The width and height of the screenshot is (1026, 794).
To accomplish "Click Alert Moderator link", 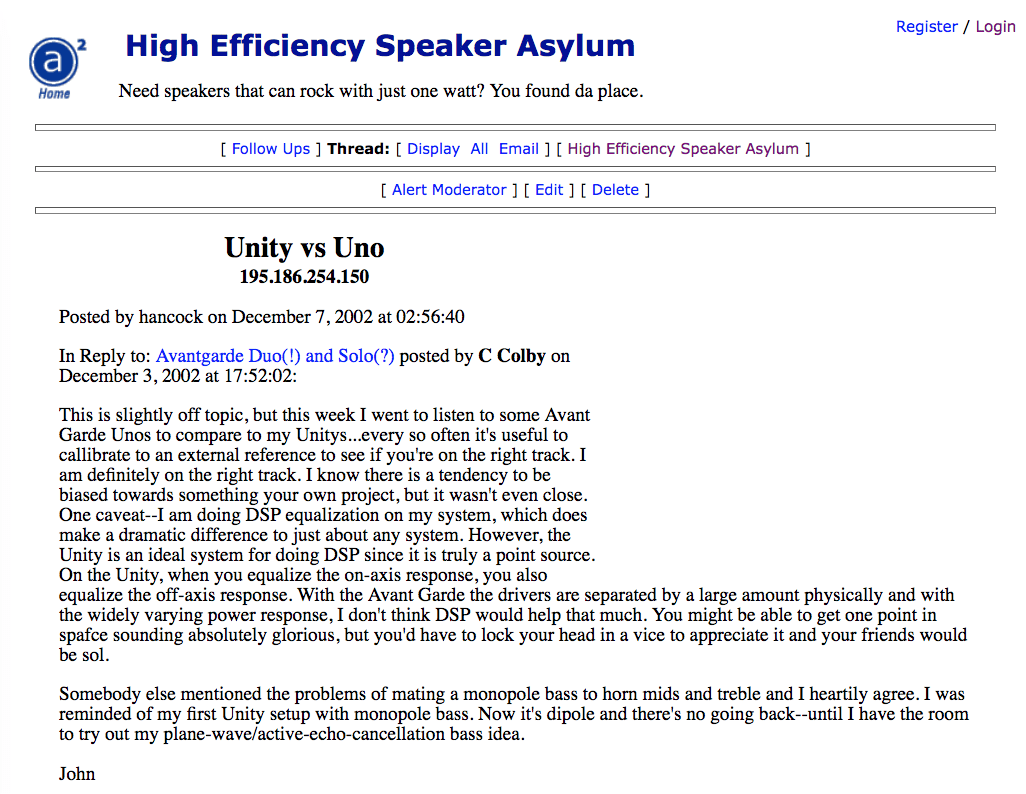I will (449, 190).
